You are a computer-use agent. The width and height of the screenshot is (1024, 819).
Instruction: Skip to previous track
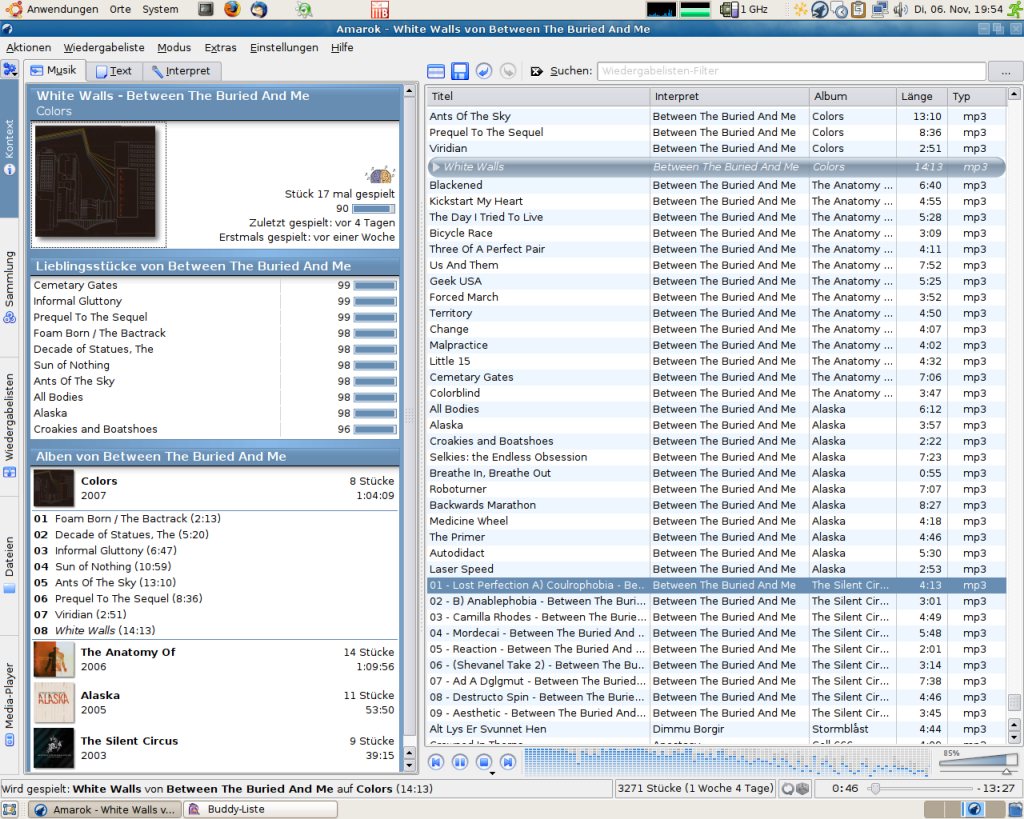[x=436, y=762]
